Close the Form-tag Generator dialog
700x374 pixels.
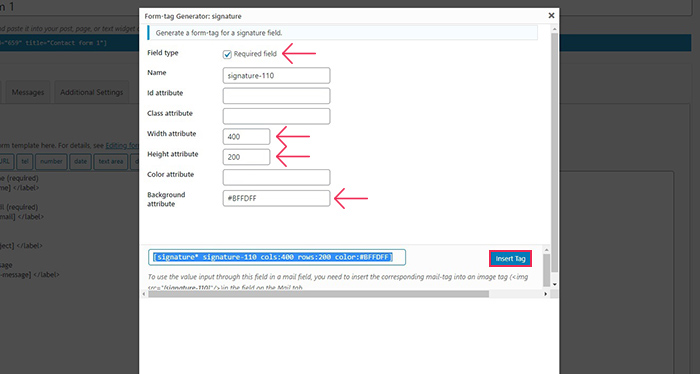(x=551, y=16)
